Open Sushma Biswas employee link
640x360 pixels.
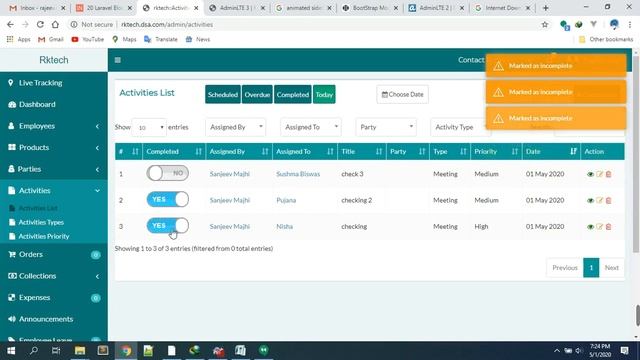pos(298,174)
